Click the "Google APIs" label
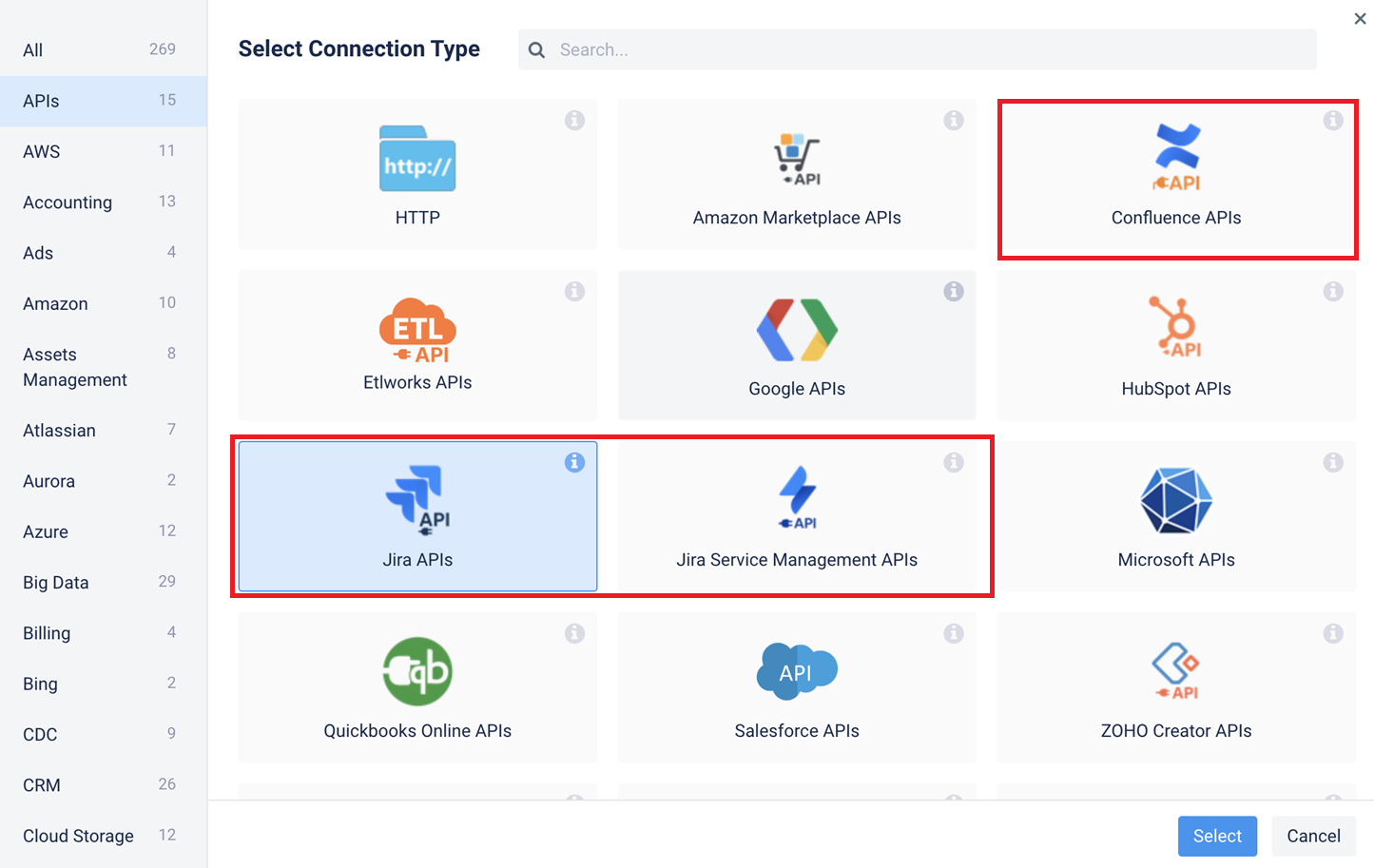The height and width of the screenshot is (868, 1374). click(797, 389)
